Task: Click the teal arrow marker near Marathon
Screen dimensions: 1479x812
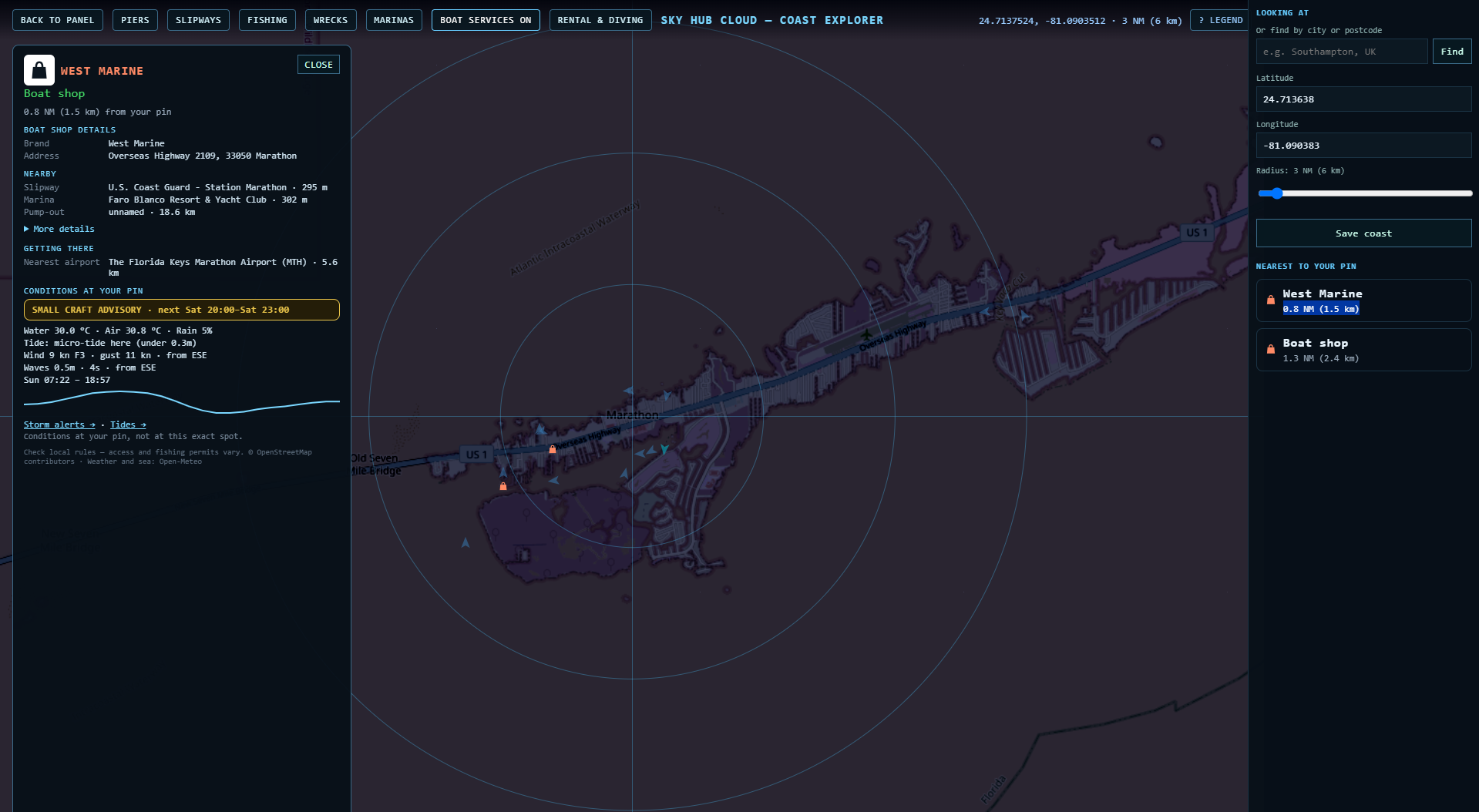Action: (664, 449)
